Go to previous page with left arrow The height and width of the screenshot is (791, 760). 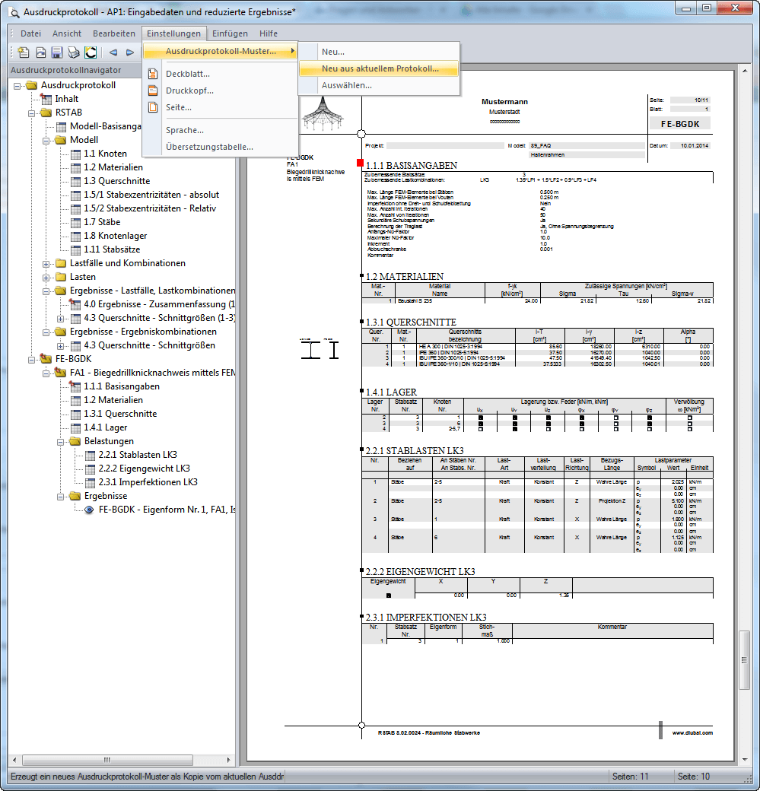(x=113, y=52)
